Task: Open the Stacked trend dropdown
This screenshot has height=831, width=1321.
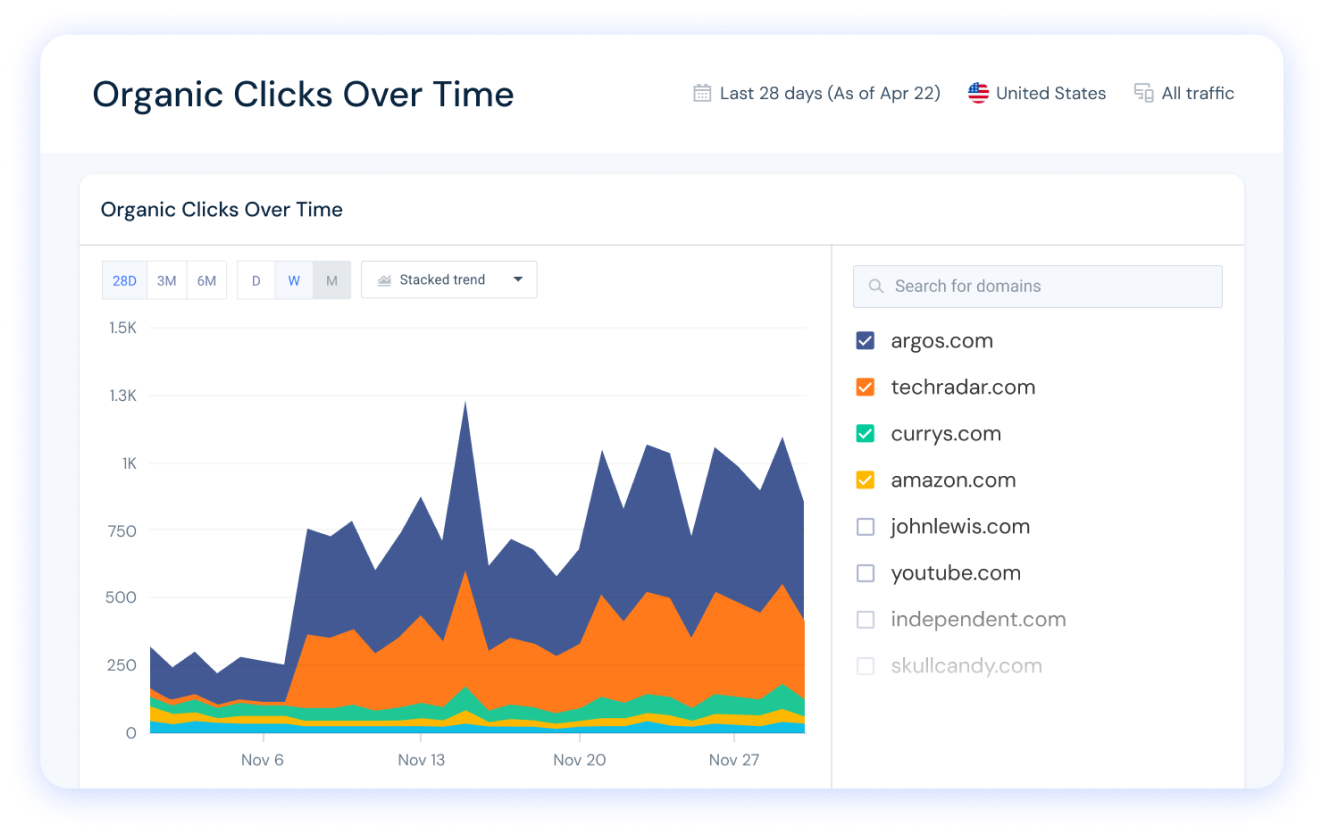Action: pyautogui.click(x=448, y=280)
